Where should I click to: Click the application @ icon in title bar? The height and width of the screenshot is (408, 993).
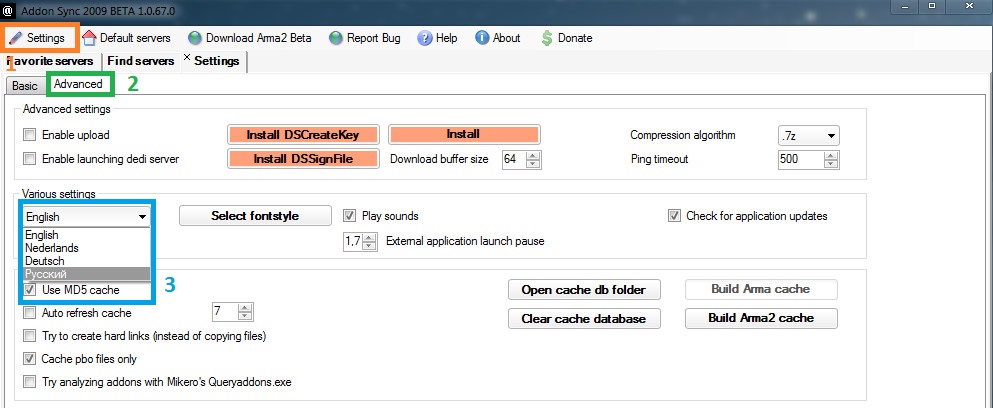(9, 10)
